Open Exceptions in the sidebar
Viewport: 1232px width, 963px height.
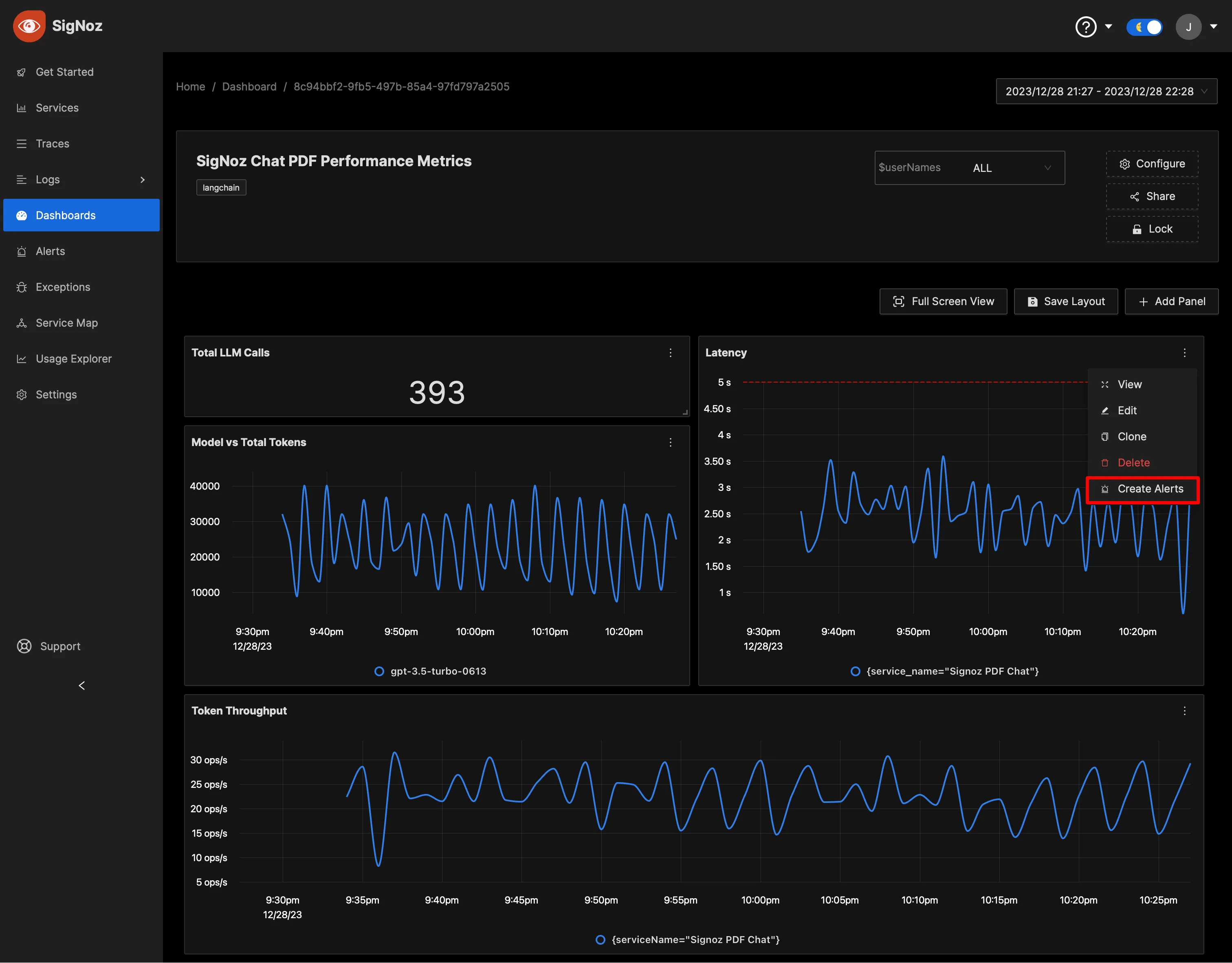tap(81, 287)
